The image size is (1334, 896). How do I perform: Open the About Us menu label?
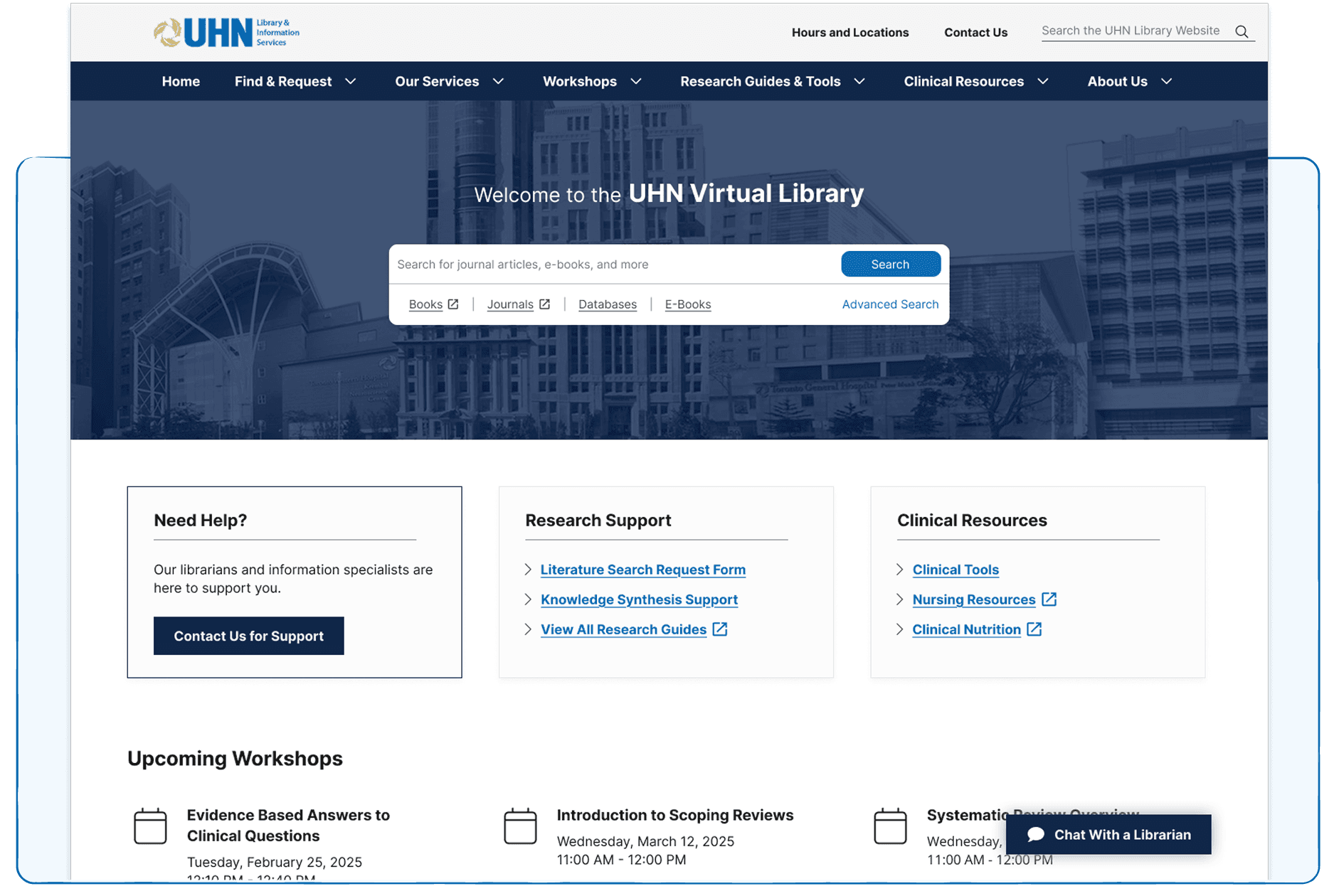tap(1117, 81)
